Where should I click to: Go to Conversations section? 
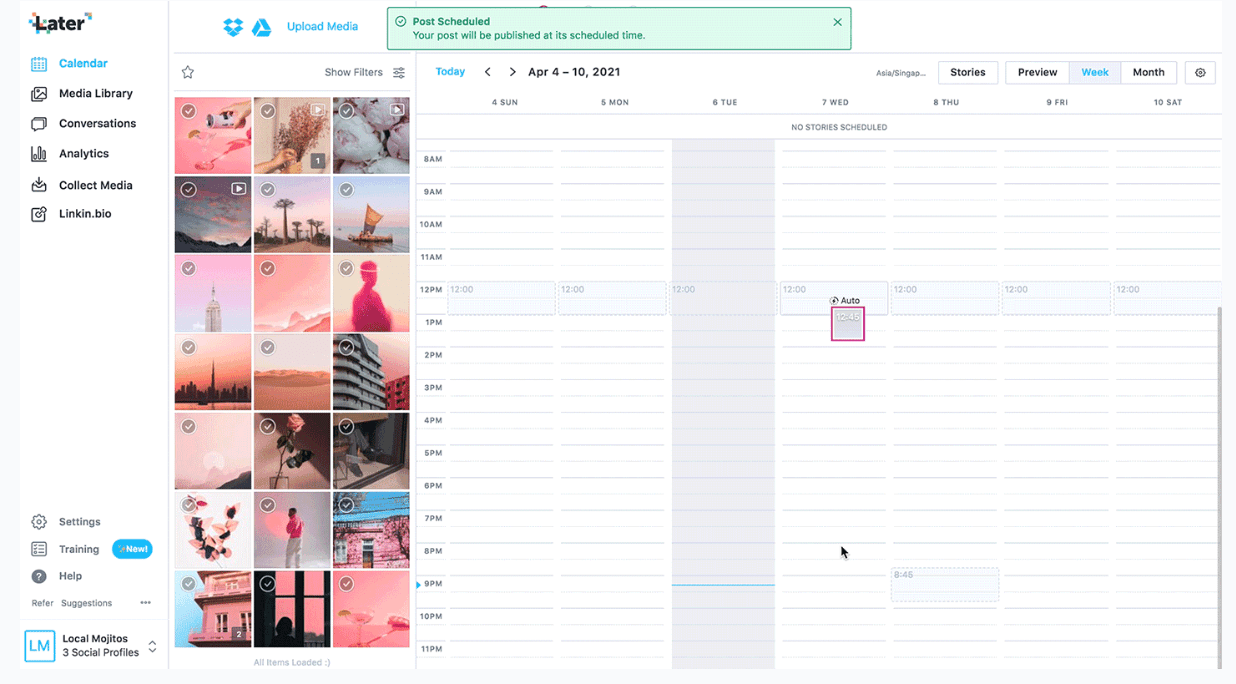97,124
